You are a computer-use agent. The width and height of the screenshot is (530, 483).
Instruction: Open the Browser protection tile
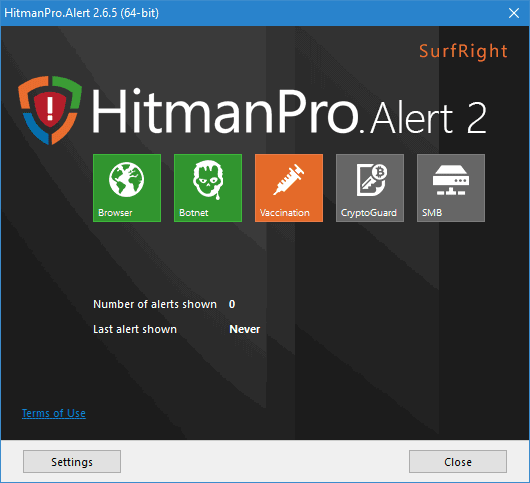point(127,188)
